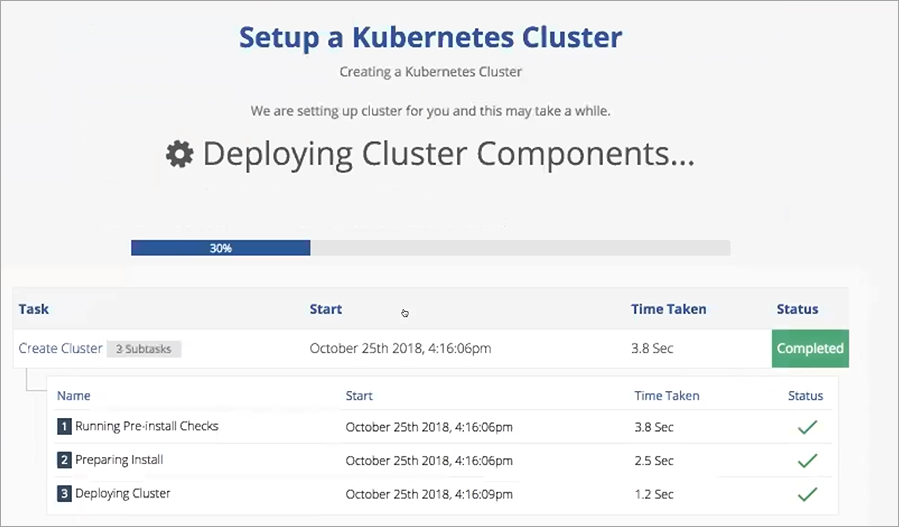Click the subtask Time Taken column header

point(667,396)
